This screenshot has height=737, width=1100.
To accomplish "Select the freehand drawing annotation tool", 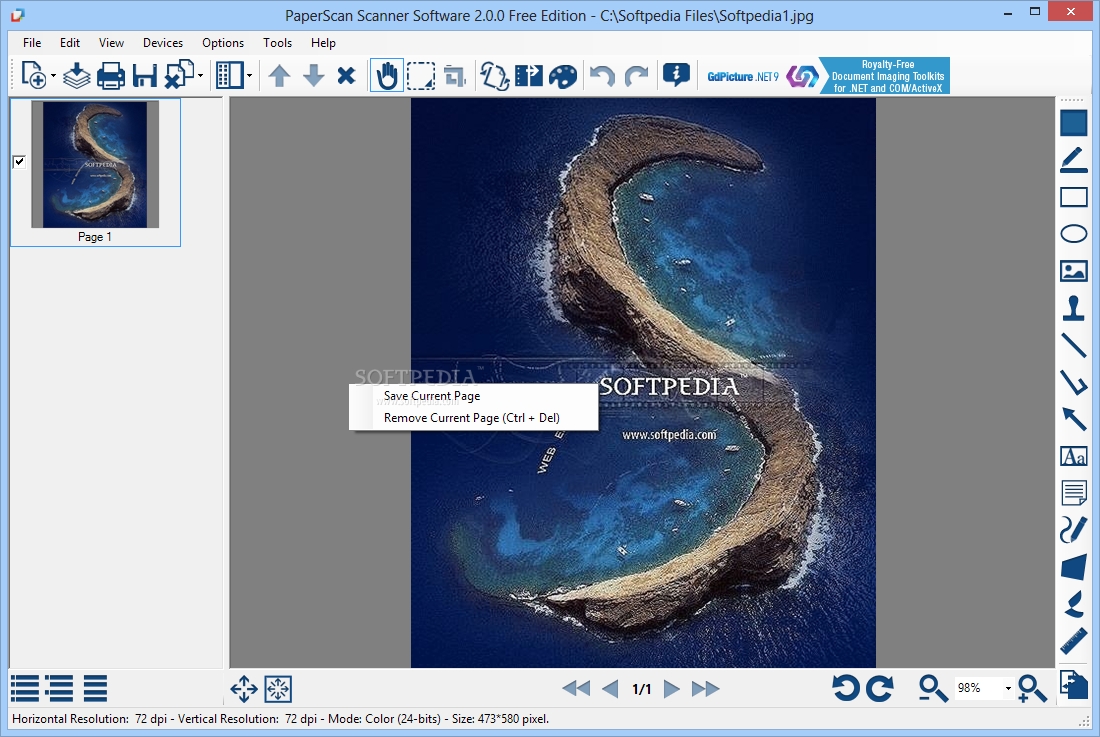I will (1073, 529).
